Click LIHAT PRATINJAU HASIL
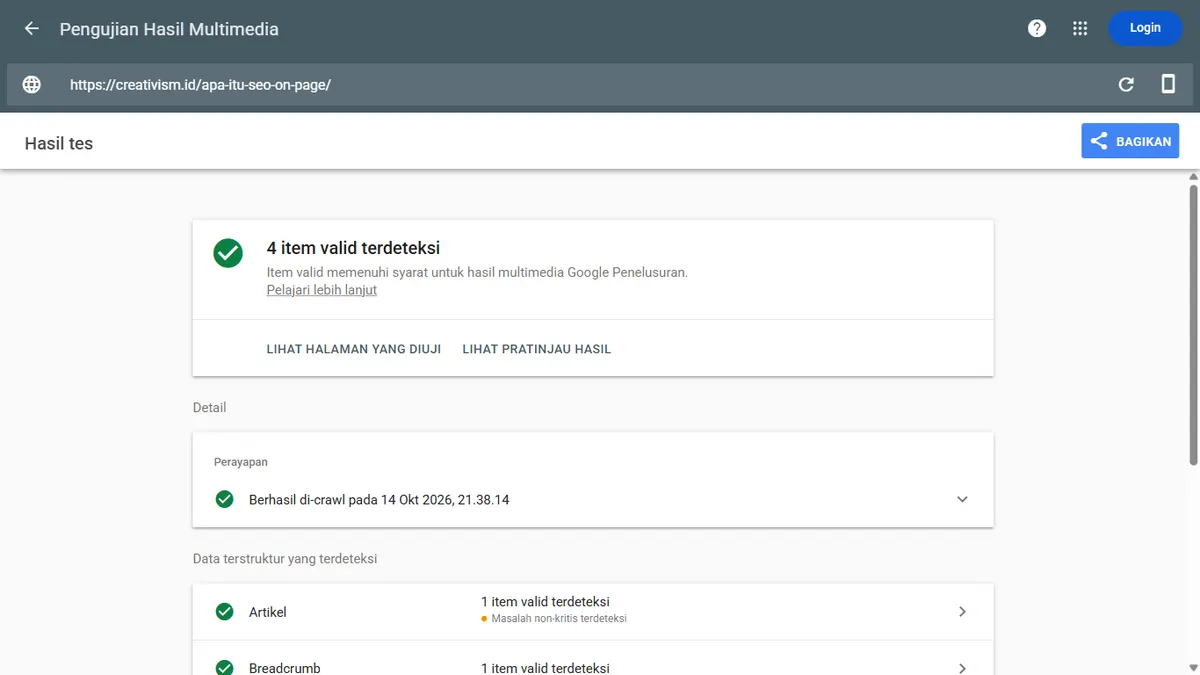1200x675 pixels. tap(537, 349)
